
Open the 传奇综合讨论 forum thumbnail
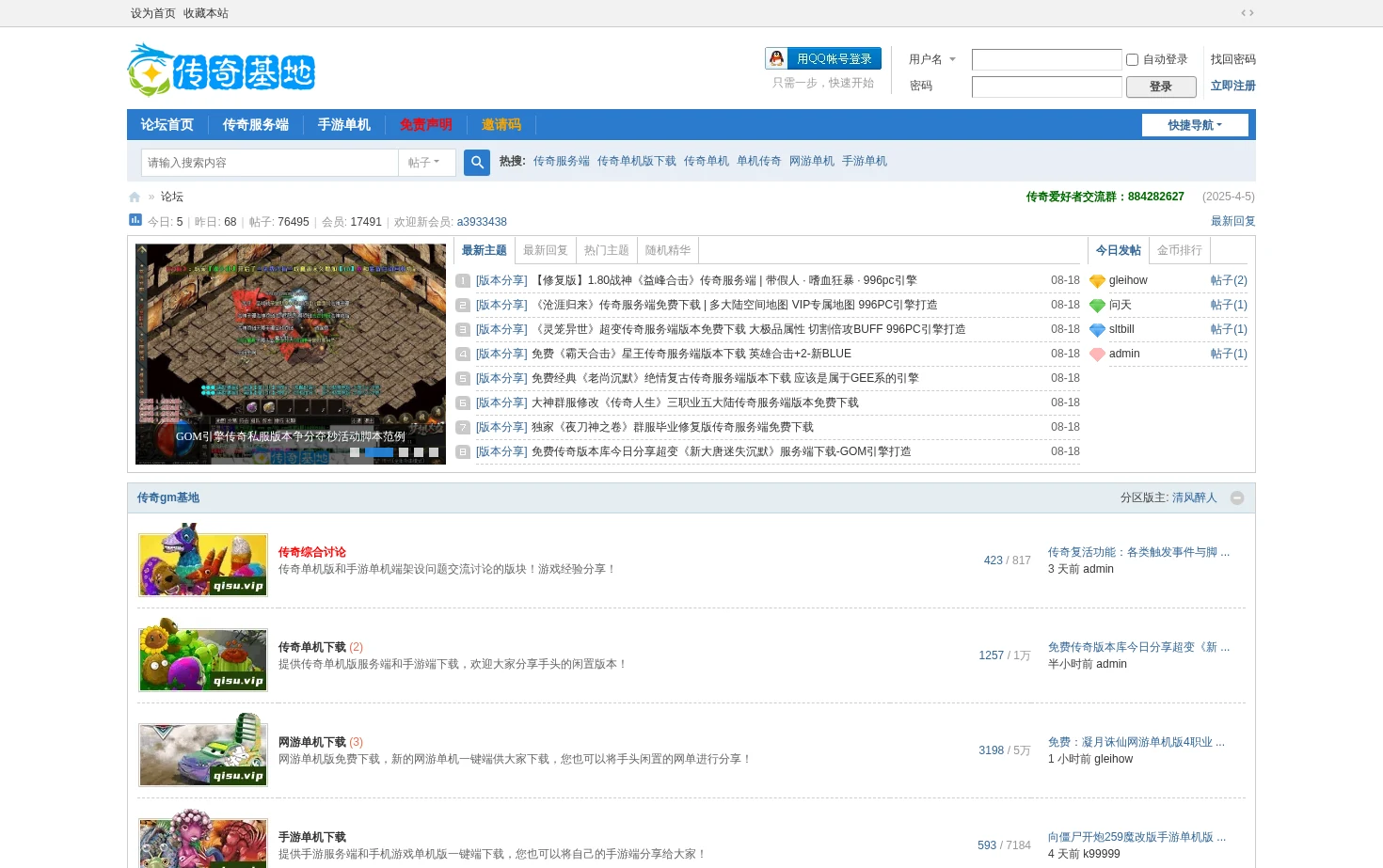point(203,560)
